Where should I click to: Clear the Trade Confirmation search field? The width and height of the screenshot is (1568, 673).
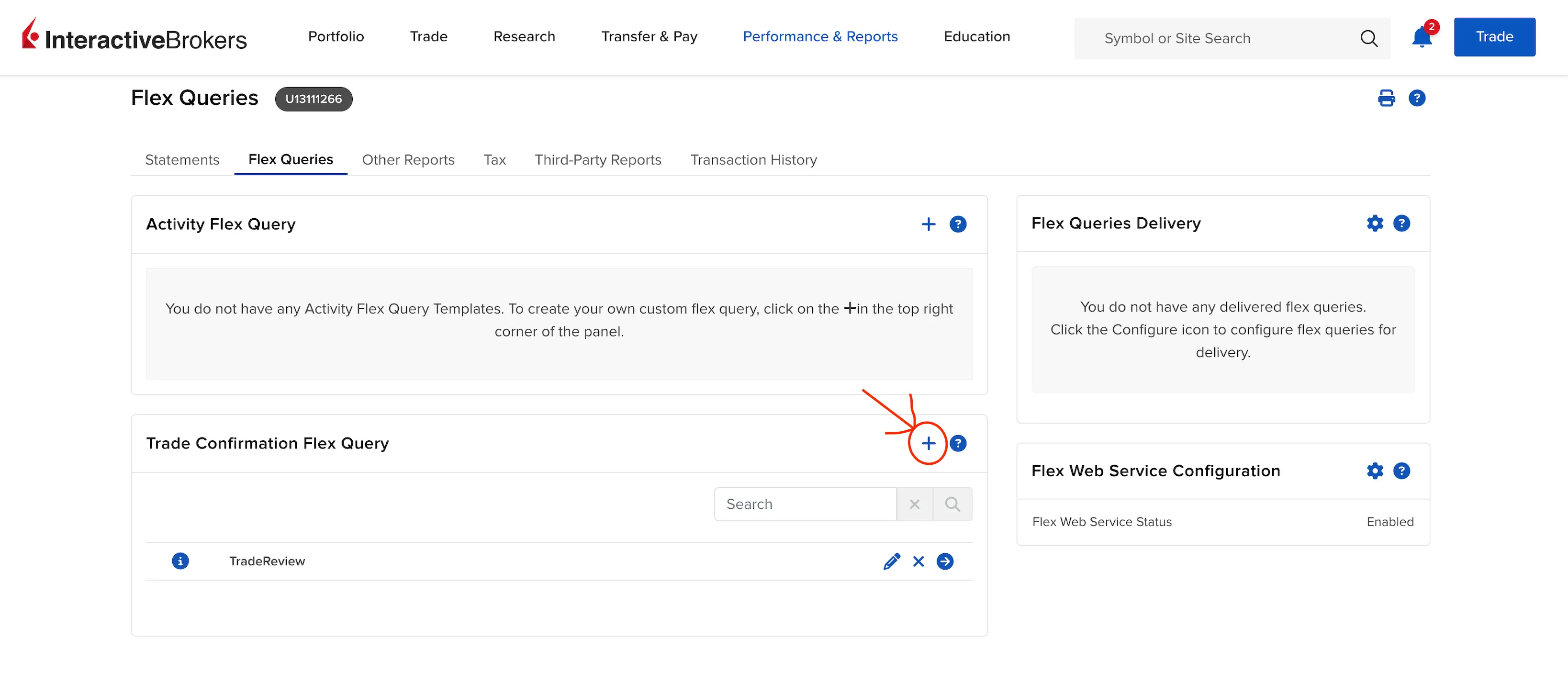point(914,504)
